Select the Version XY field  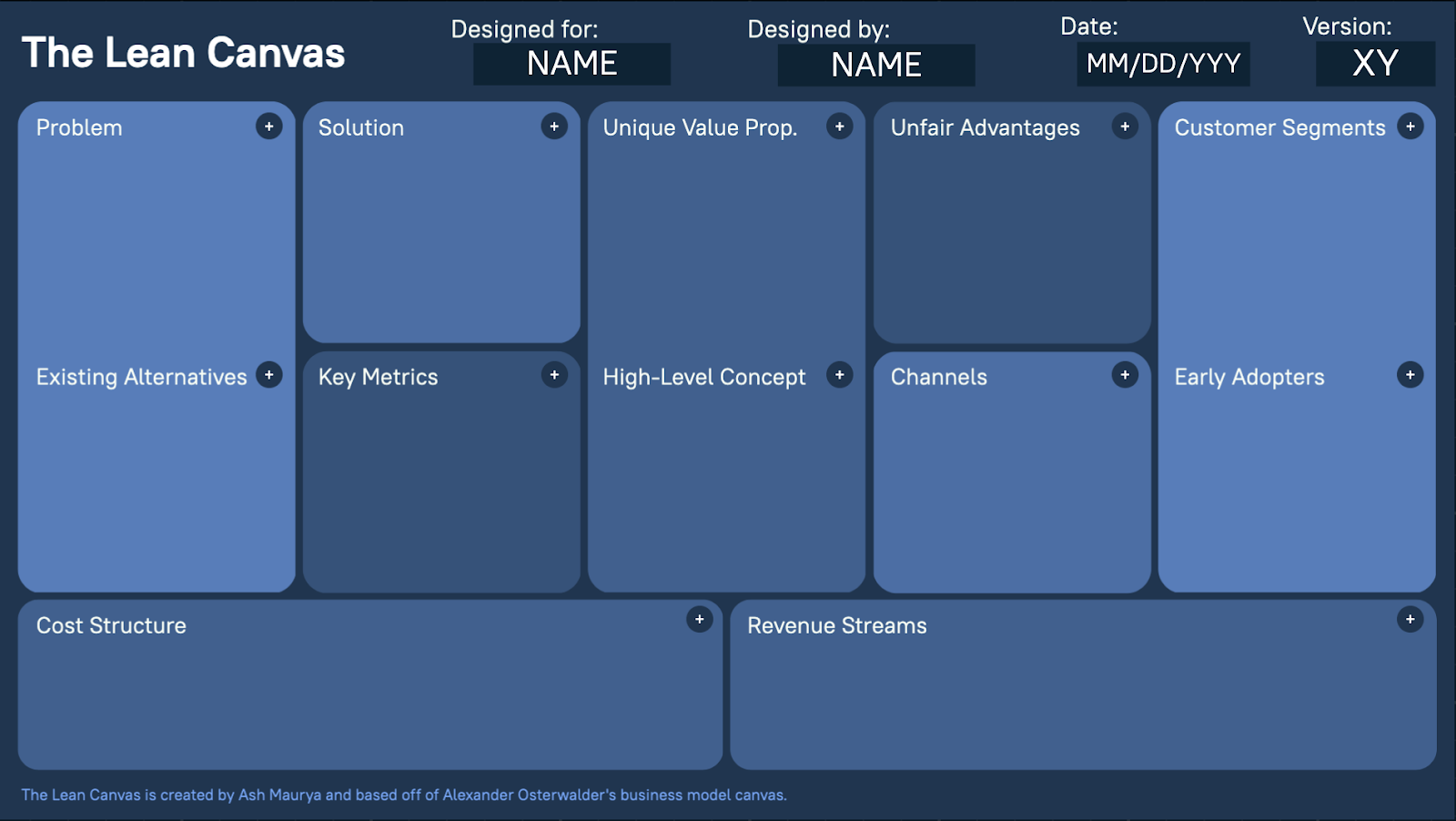tap(1375, 64)
